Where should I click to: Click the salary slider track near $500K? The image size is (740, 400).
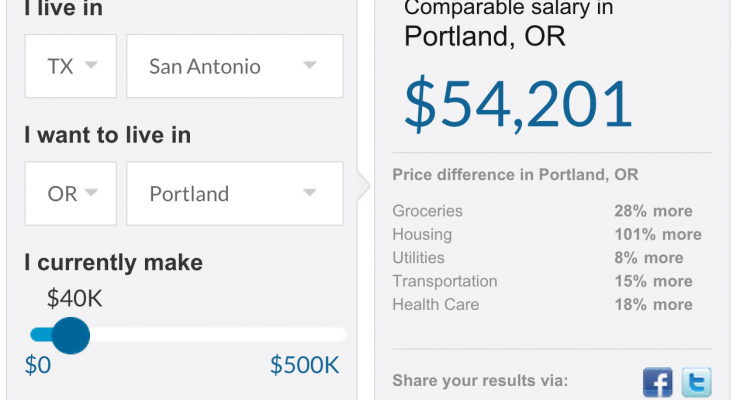coord(330,335)
